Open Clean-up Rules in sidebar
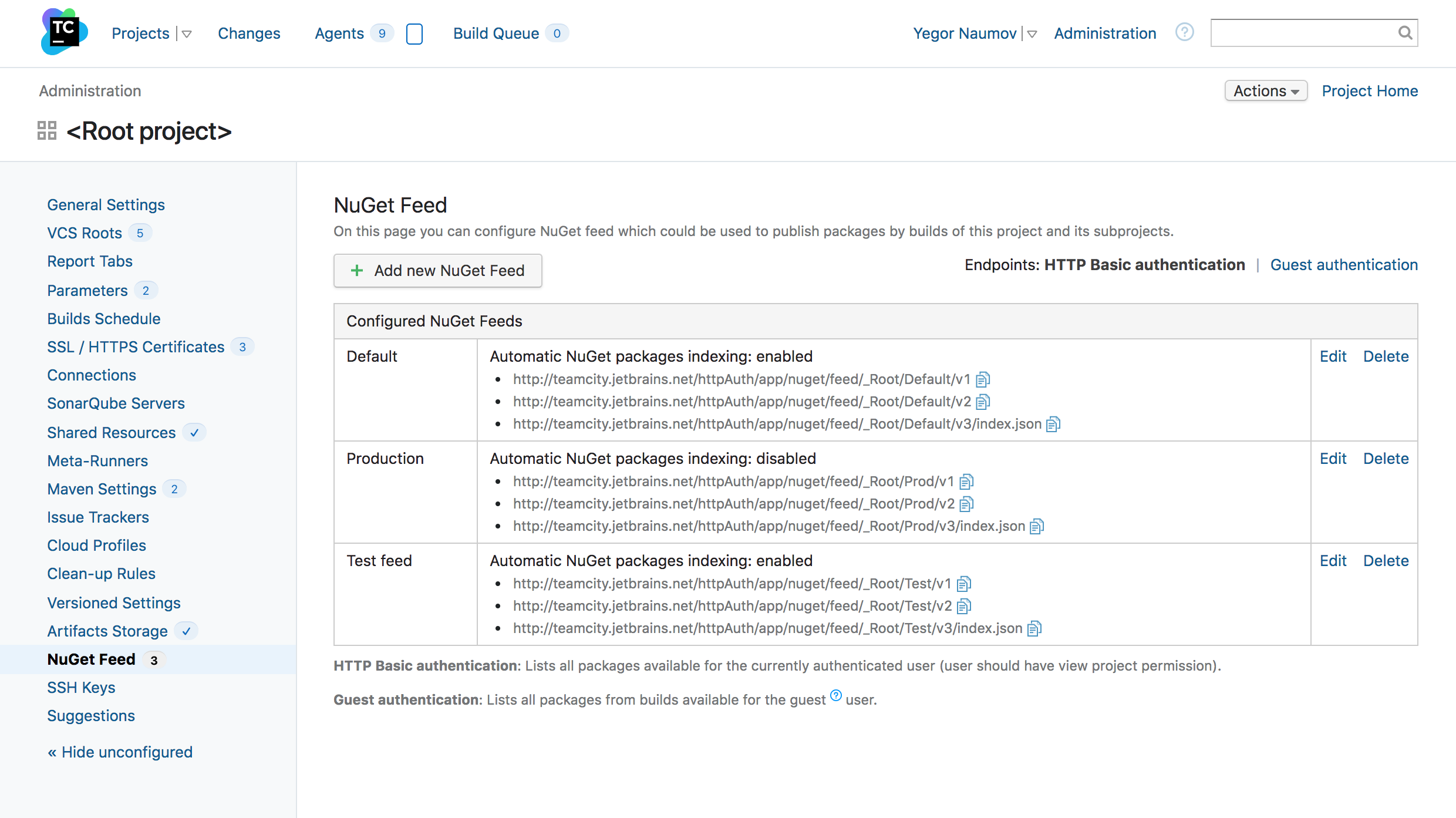 (101, 574)
